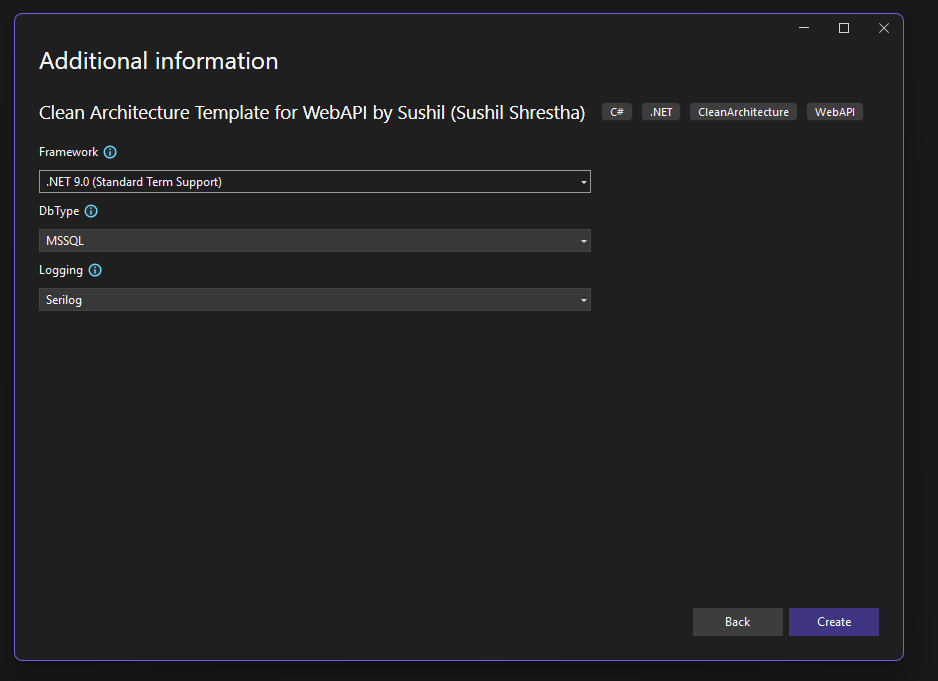Click the template title by Sushil Shrestha

point(311,113)
